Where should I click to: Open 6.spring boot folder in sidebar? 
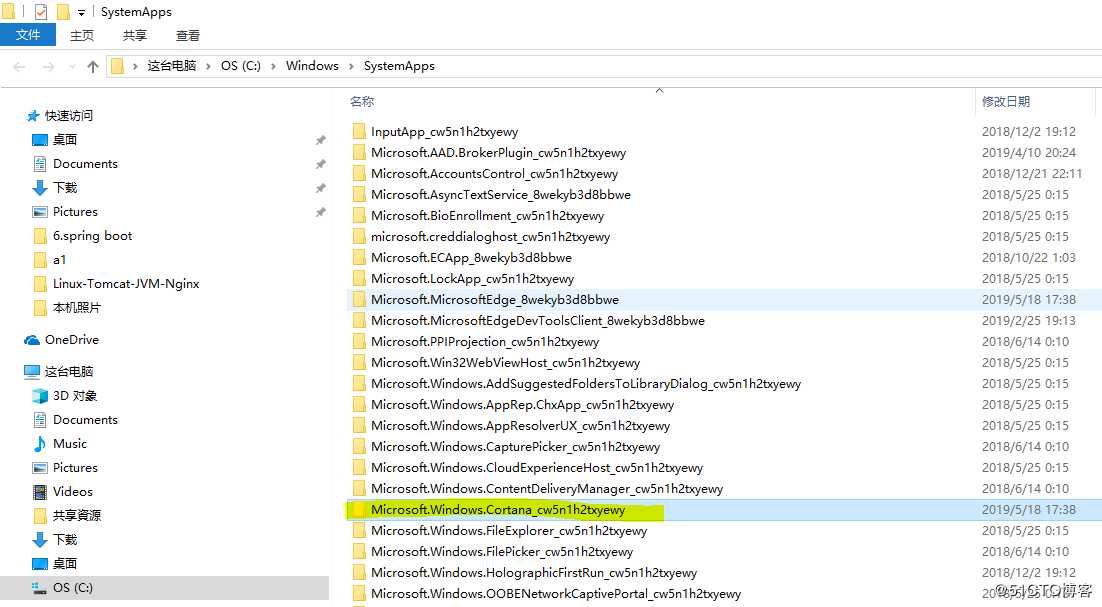click(x=92, y=235)
